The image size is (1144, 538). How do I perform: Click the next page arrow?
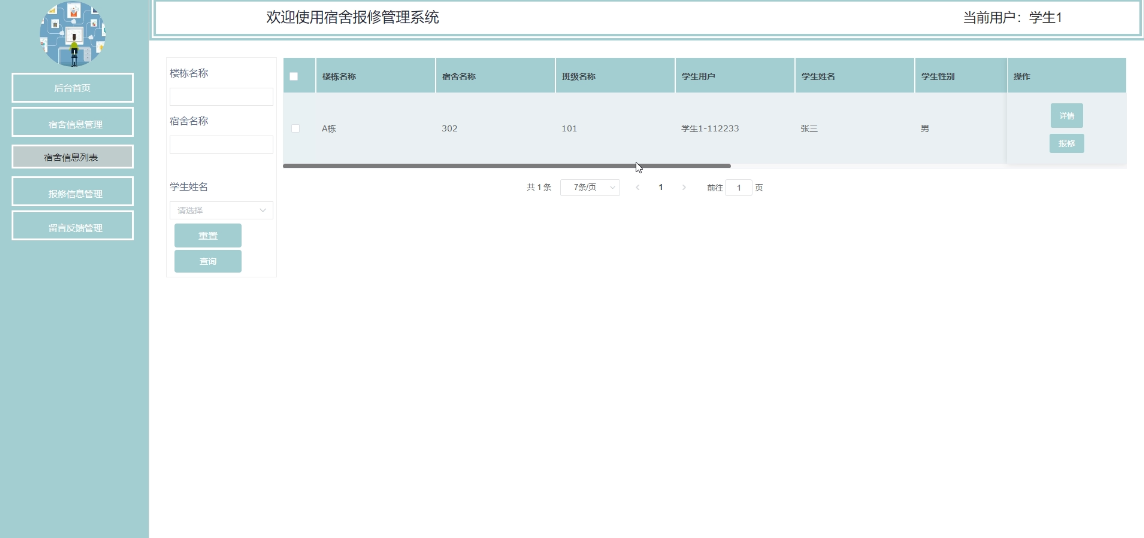(x=684, y=188)
